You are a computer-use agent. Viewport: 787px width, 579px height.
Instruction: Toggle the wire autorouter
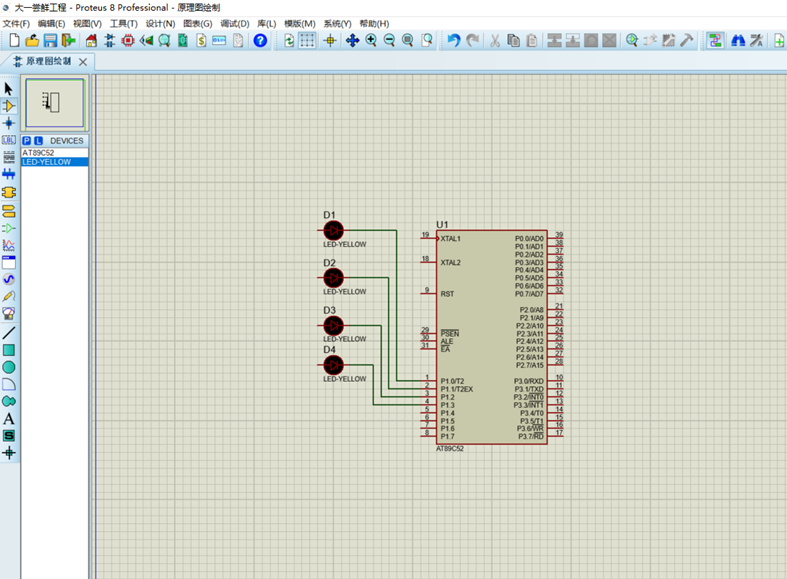click(715, 40)
